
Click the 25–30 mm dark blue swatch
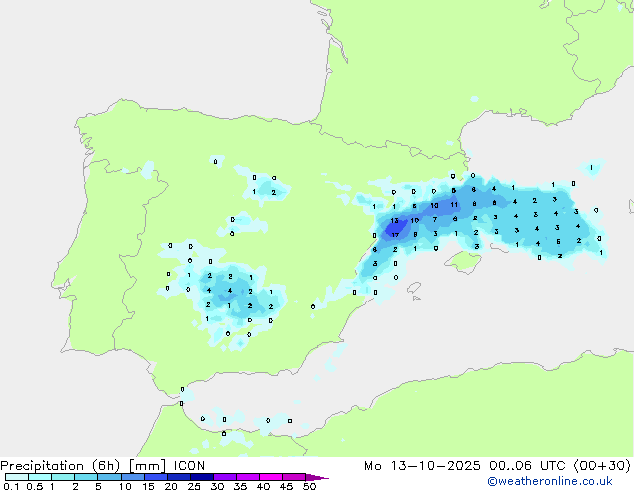click(202, 477)
